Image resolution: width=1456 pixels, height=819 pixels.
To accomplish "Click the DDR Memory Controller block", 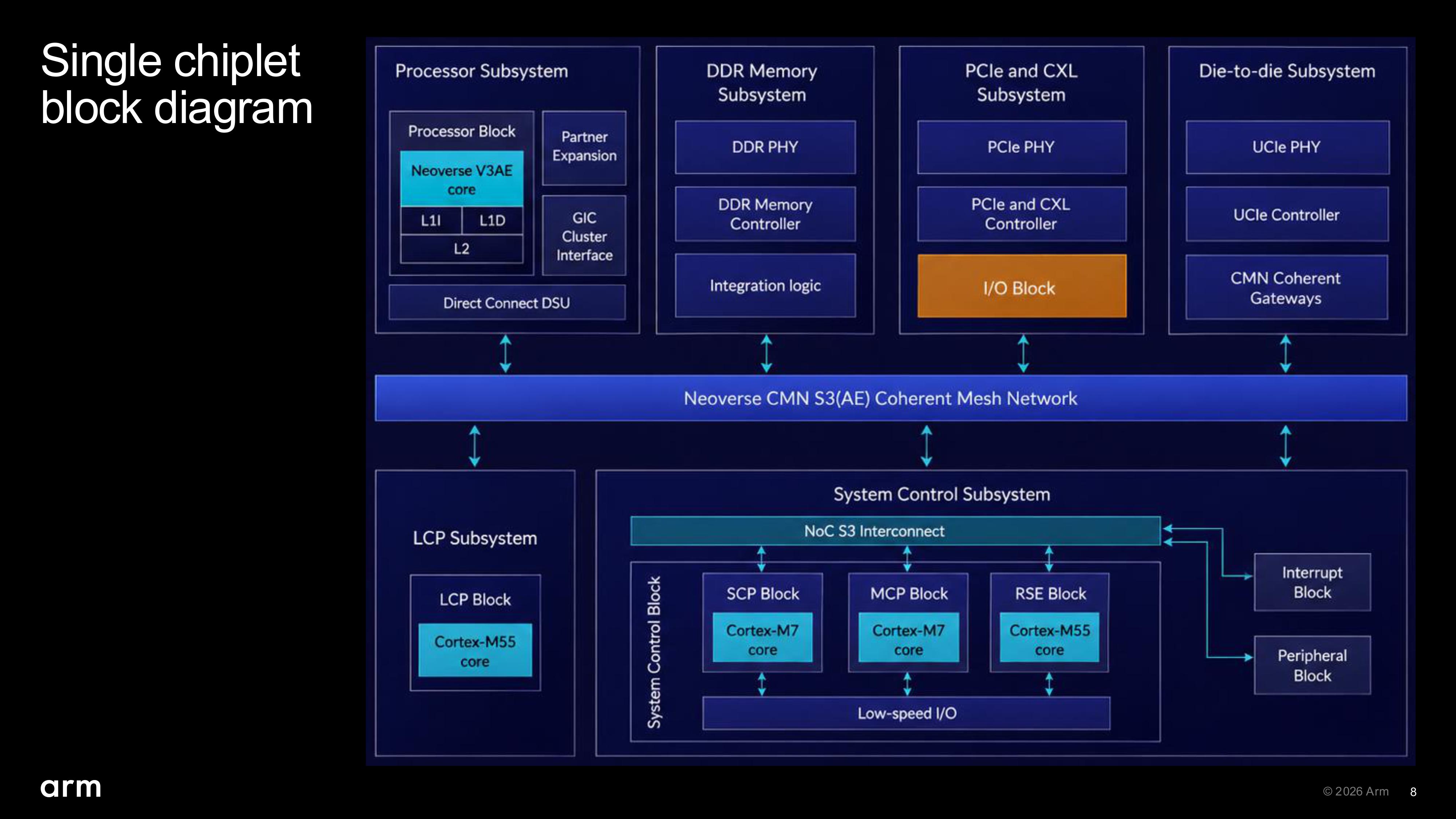I will (765, 214).
